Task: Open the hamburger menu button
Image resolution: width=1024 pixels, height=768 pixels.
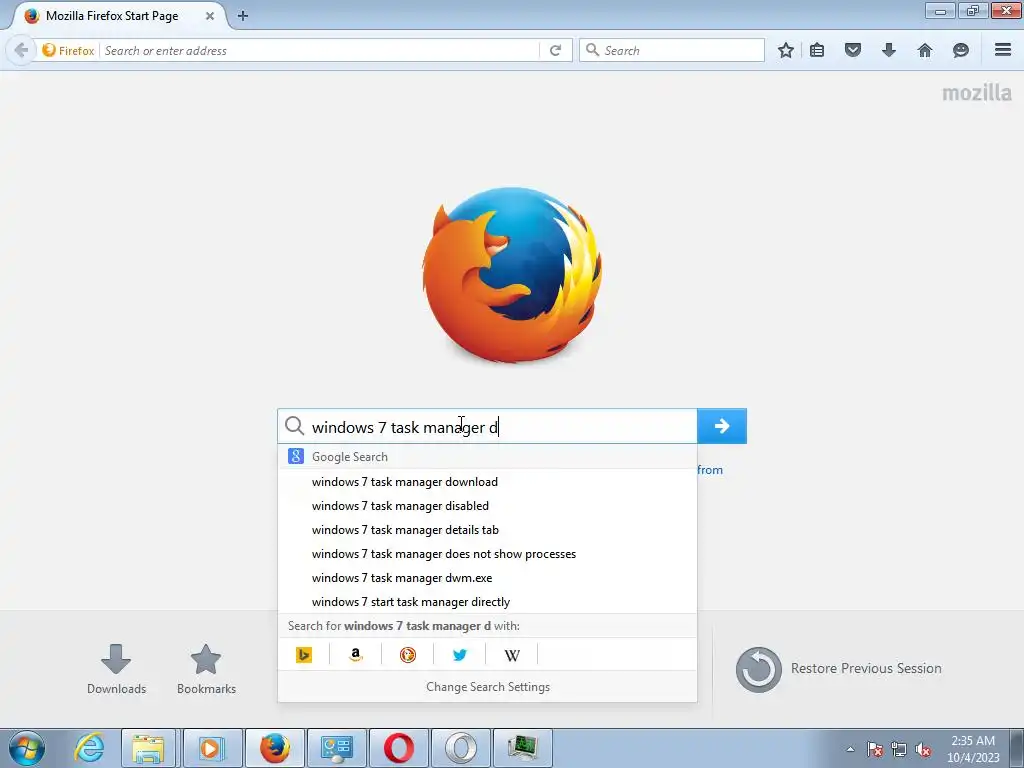Action: tap(1003, 50)
